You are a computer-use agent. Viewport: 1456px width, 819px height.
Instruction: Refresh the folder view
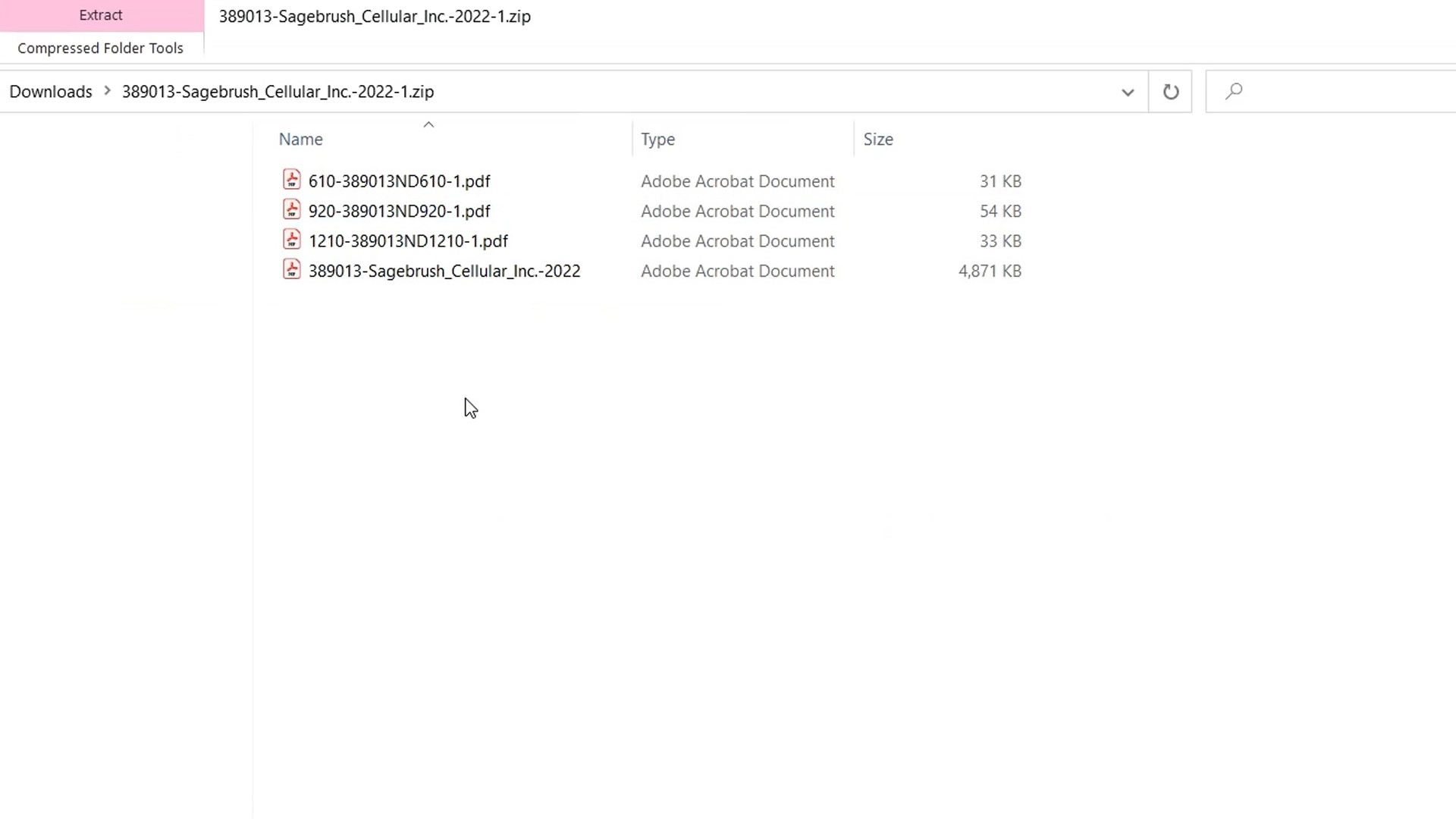(1171, 92)
